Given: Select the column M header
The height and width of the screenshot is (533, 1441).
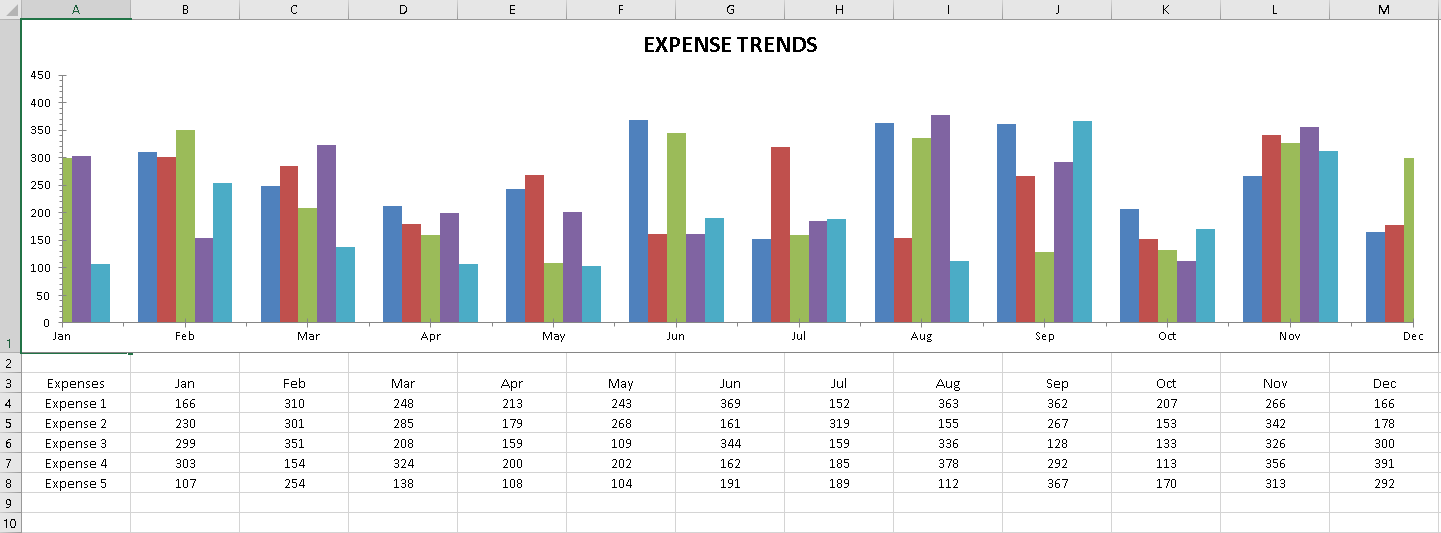Looking at the screenshot, I should [x=1384, y=9].
